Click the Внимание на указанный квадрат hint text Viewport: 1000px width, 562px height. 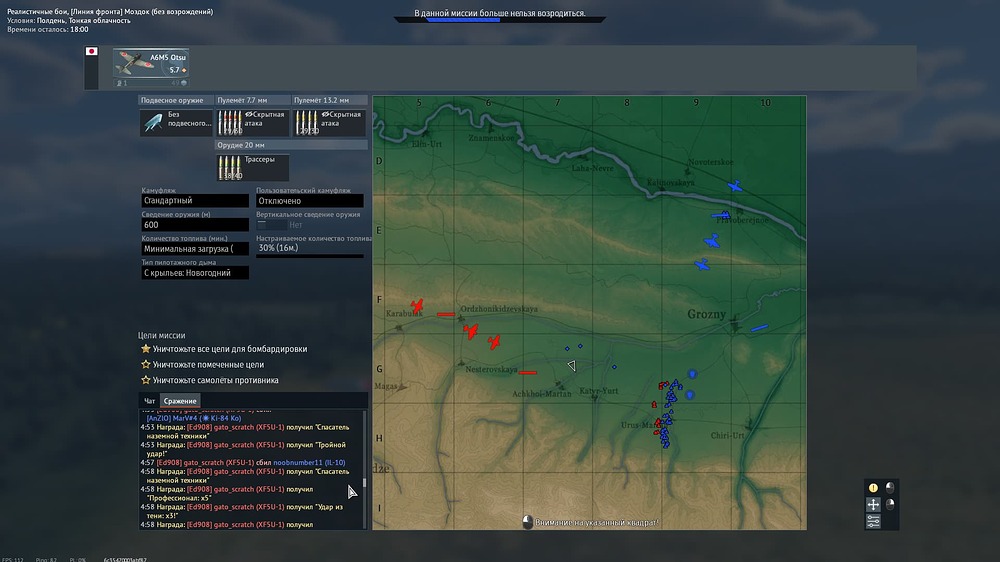coord(596,522)
